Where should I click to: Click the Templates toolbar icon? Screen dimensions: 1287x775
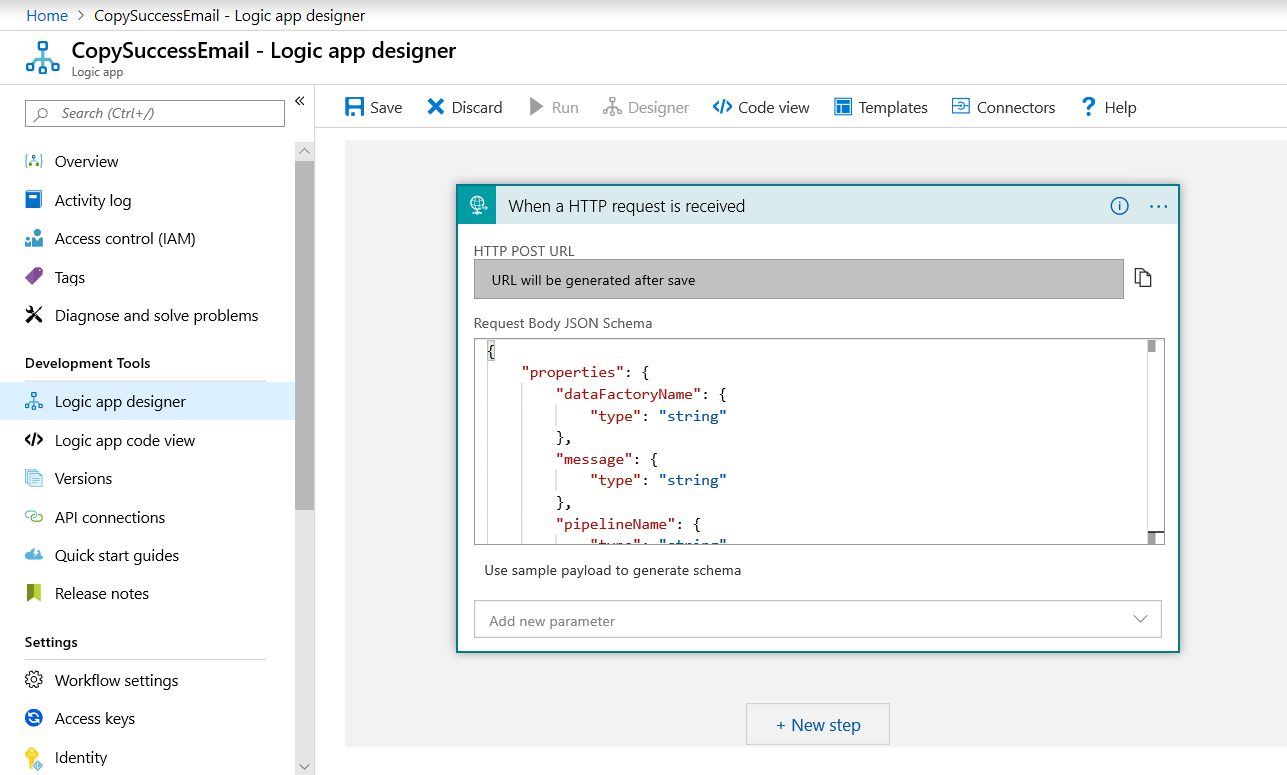click(880, 107)
